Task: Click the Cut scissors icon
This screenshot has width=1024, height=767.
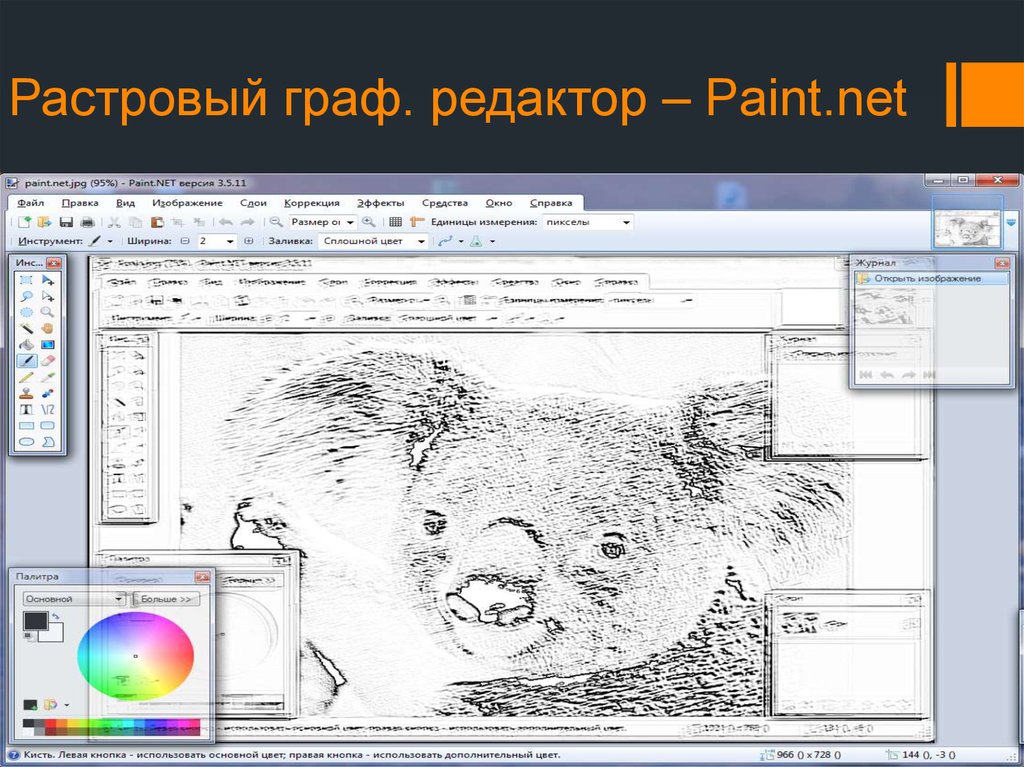Action: click(x=114, y=222)
